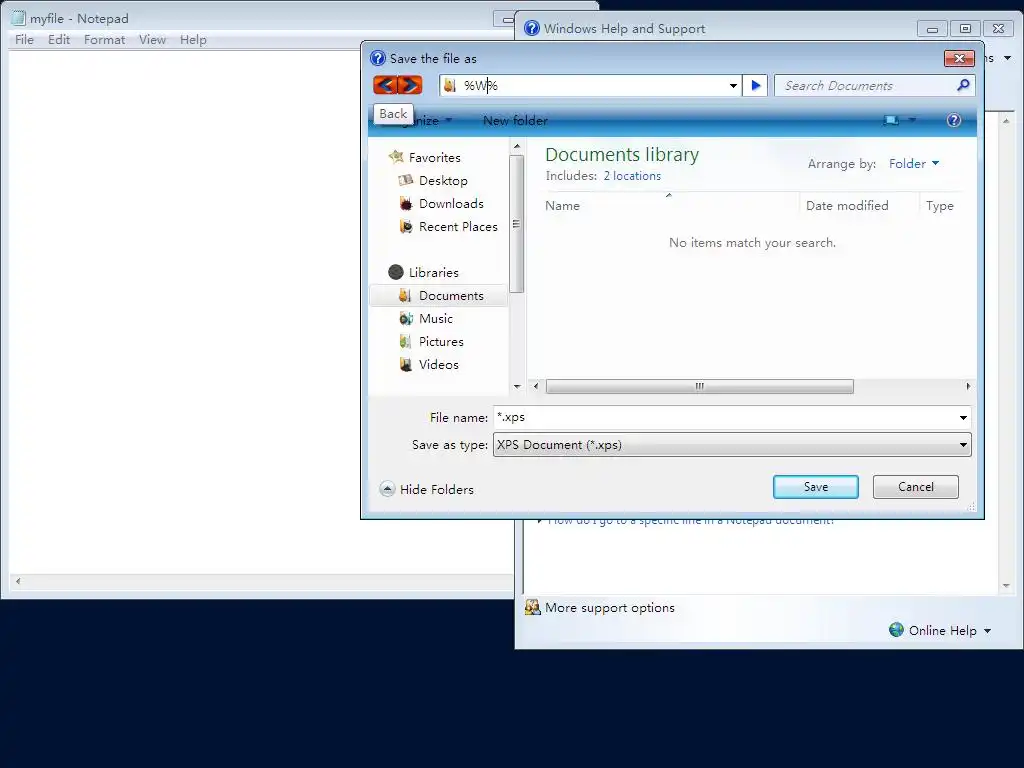Select Pictures under Libraries

point(441,341)
